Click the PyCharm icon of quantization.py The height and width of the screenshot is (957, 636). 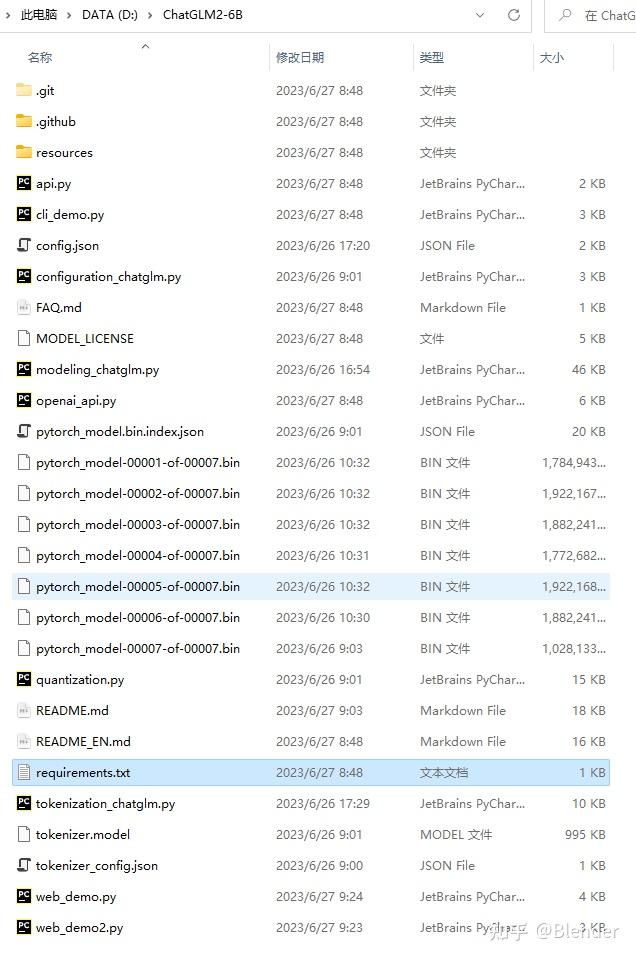pyautogui.click(x=24, y=679)
